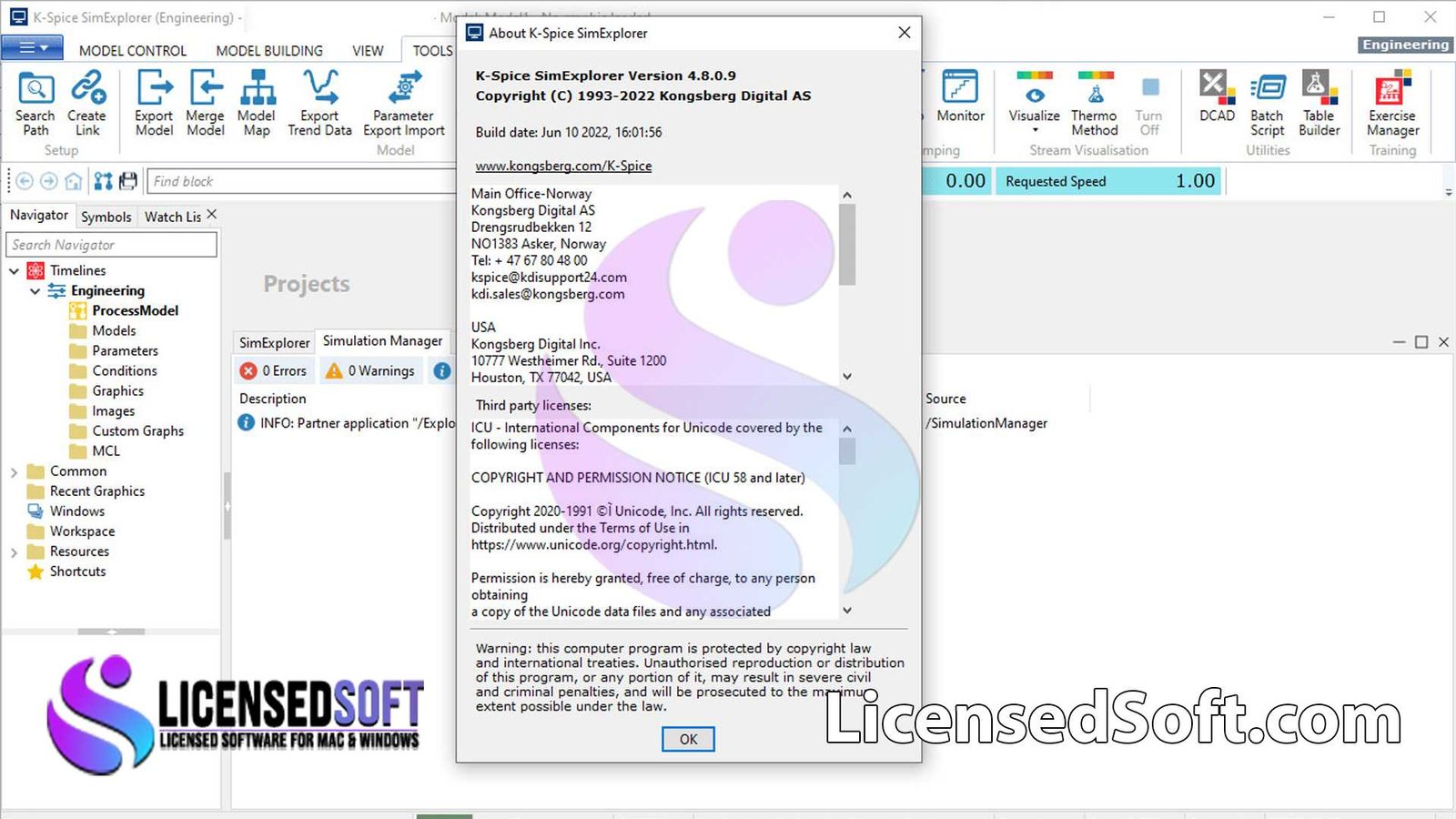Click the home icon in toolbar
Image resolution: width=1456 pixels, height=819 pixels.
[74, 181]
